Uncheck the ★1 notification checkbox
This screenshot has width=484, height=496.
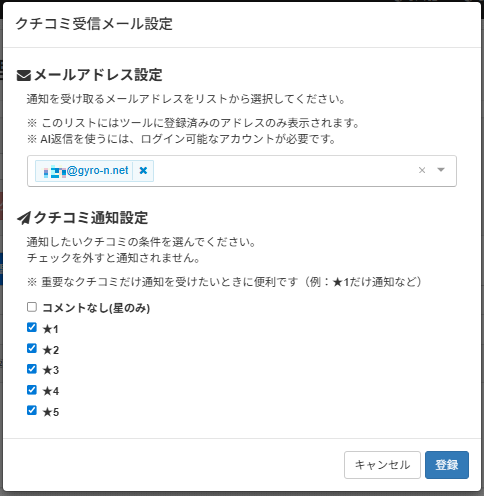(32, 328)
